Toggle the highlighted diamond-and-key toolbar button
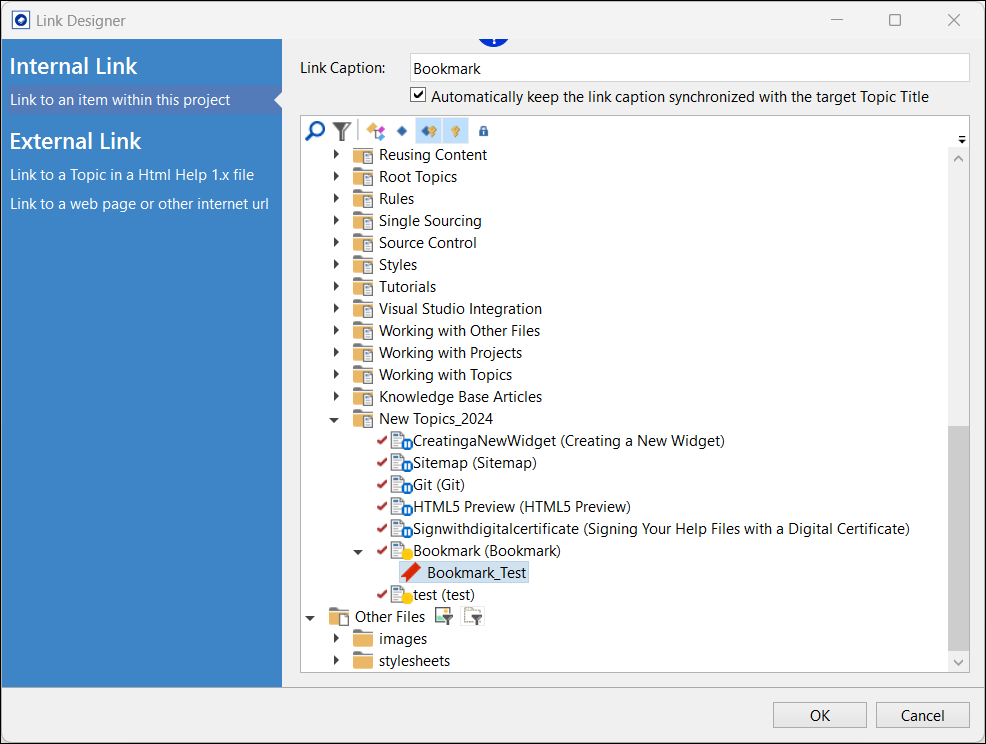Image resolution: width=986 pixels, height=744 pixels. [429, 130]
